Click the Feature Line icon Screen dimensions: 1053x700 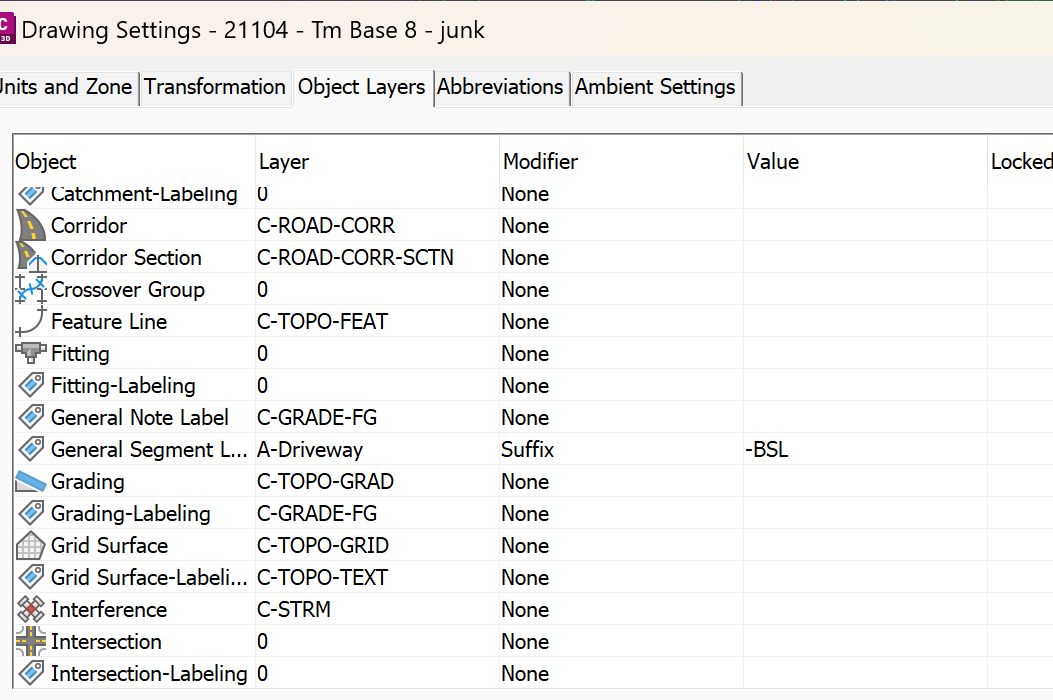click(28, 322)
